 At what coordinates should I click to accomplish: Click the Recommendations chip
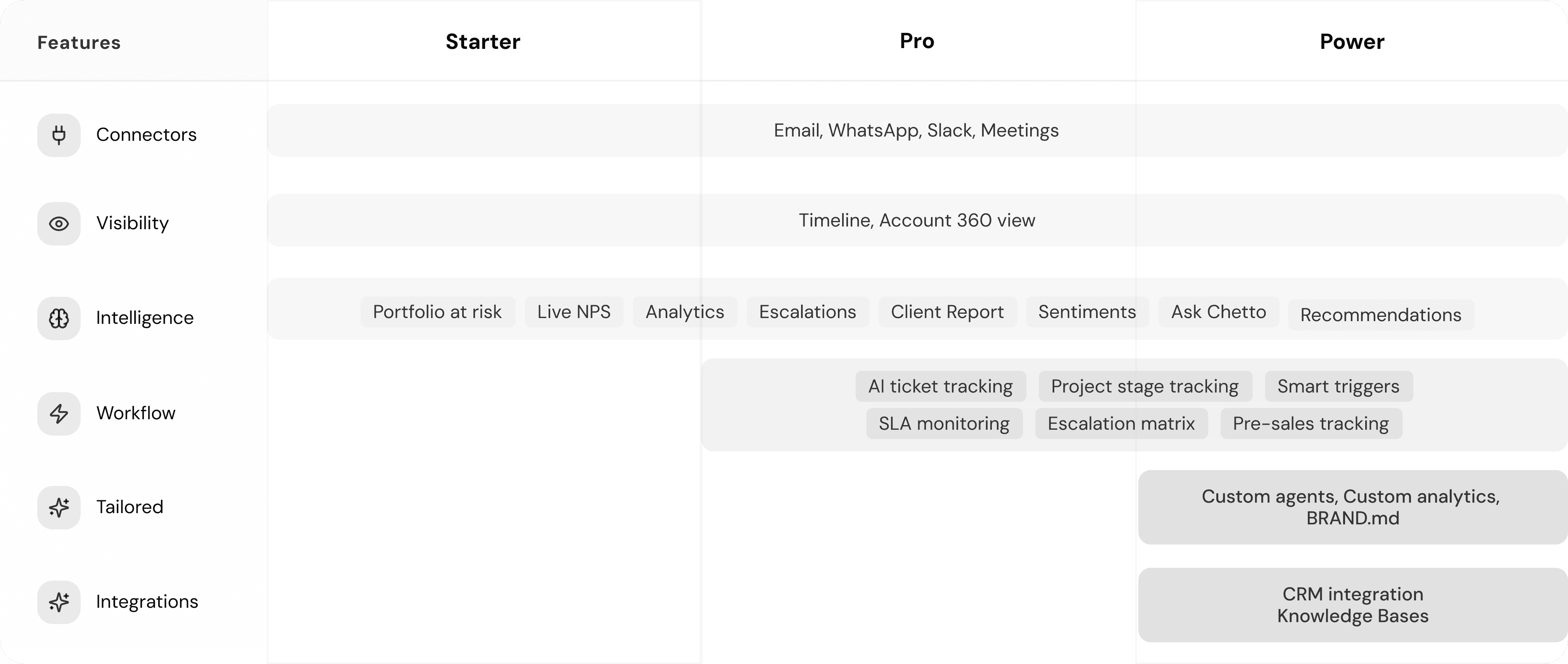[x=1380, y=315]
